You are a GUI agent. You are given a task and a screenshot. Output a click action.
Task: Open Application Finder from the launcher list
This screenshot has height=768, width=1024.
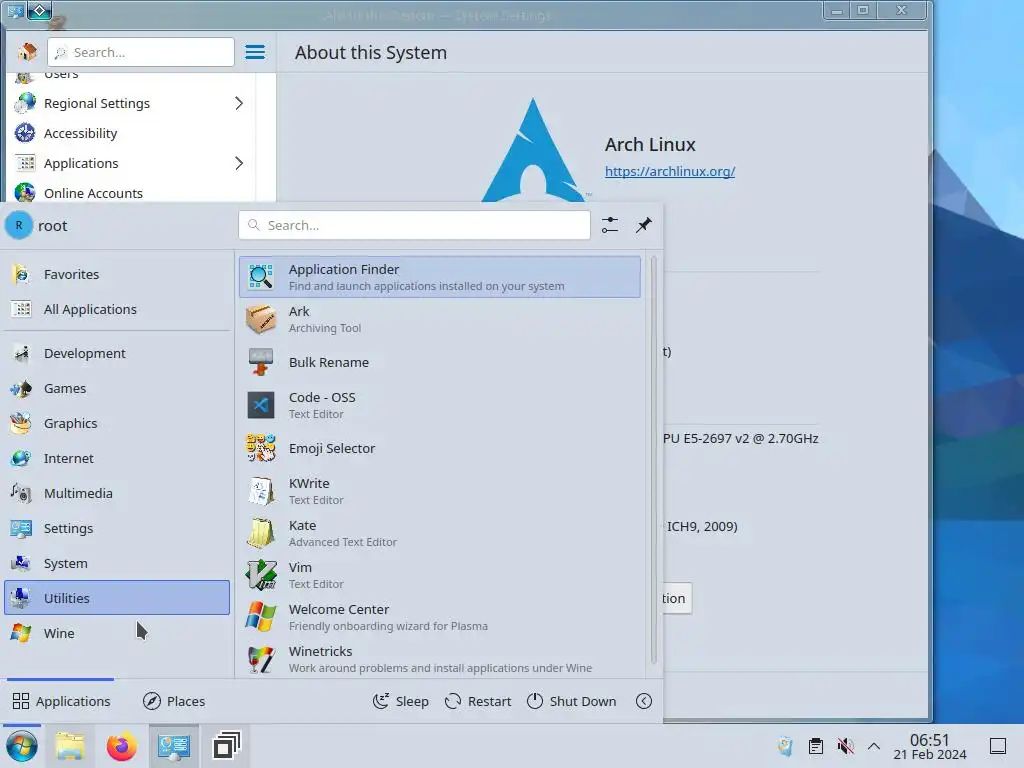point(440,277)
